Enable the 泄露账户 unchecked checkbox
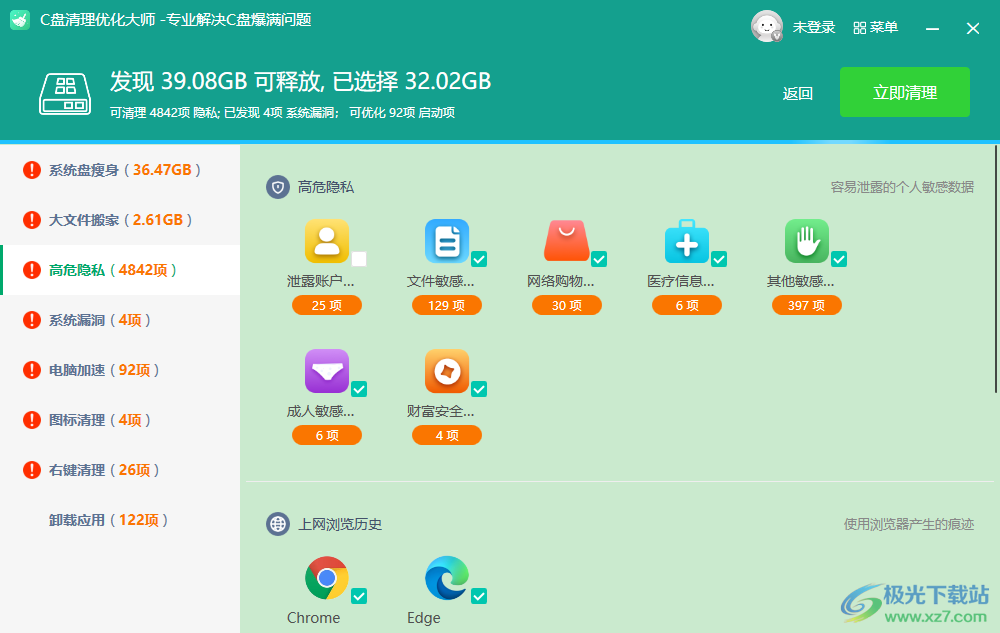Image resolution: width=1000 pixels, height=633 pixels. click(x=359, y=260)
